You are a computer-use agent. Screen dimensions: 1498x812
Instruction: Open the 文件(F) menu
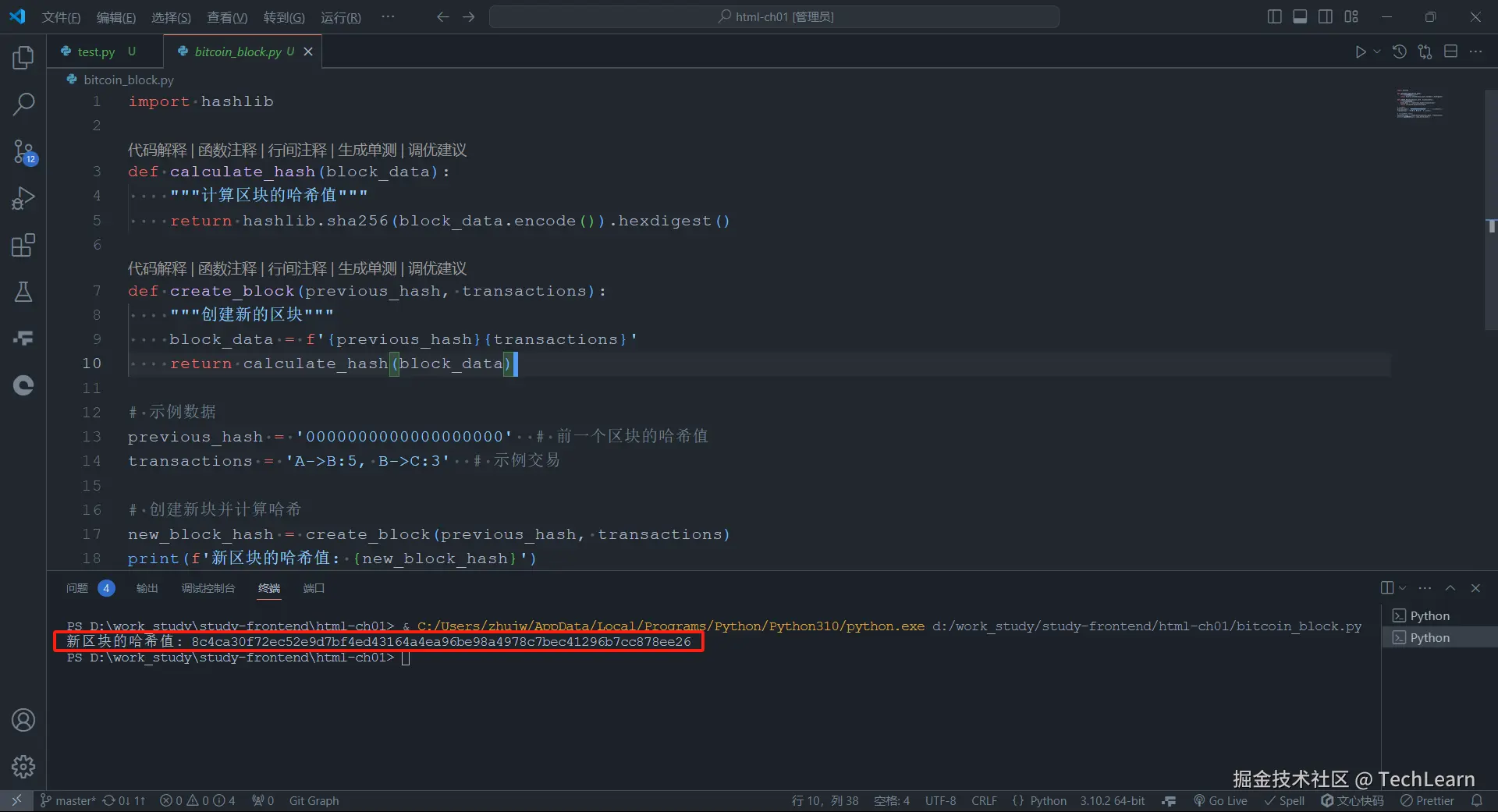click(x=61, y=17)
